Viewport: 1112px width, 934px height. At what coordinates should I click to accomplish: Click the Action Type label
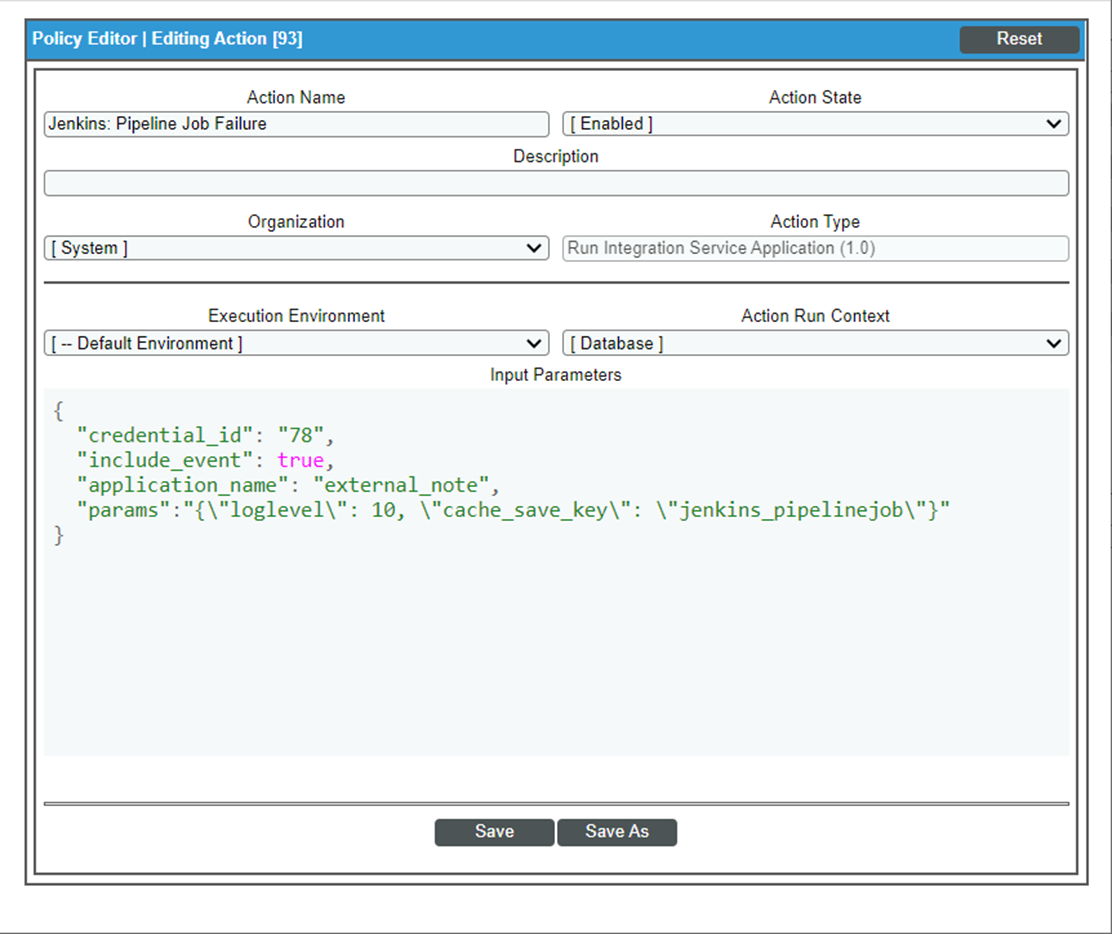click(816, 222)
